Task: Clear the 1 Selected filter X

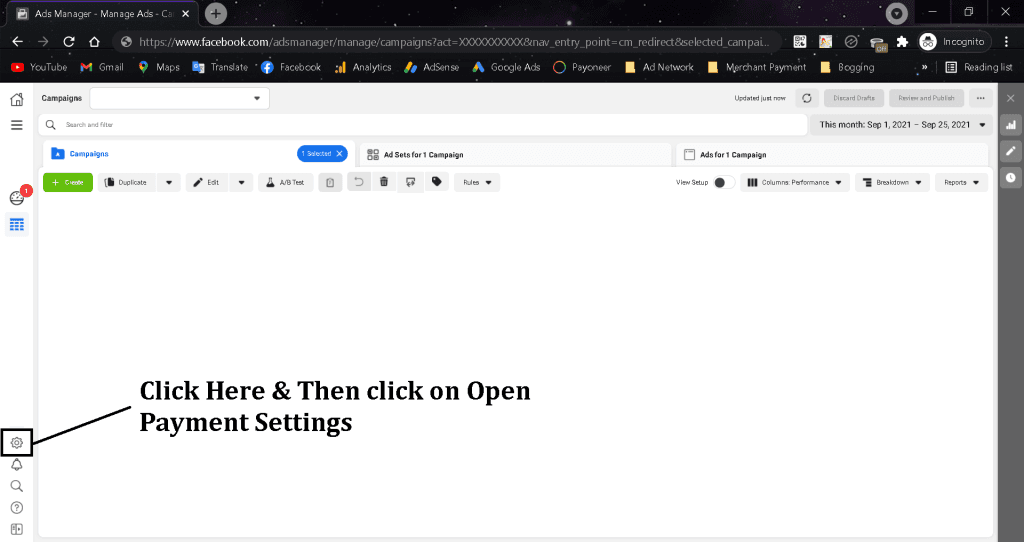Action: 339,153
